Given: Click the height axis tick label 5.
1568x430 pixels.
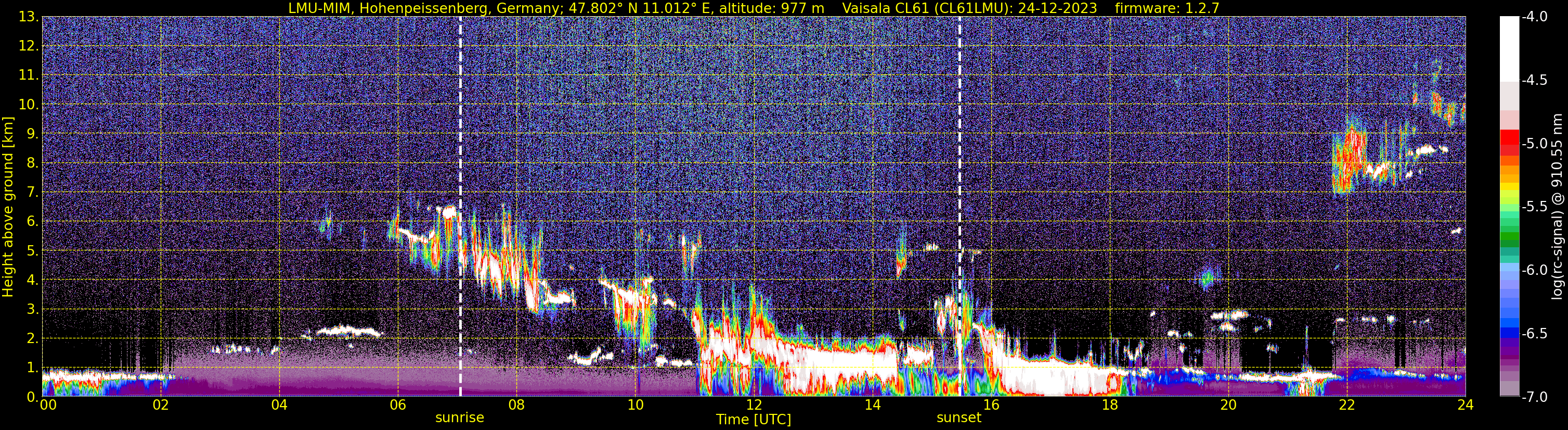Looking at the screenshot, I should [32, 251].
